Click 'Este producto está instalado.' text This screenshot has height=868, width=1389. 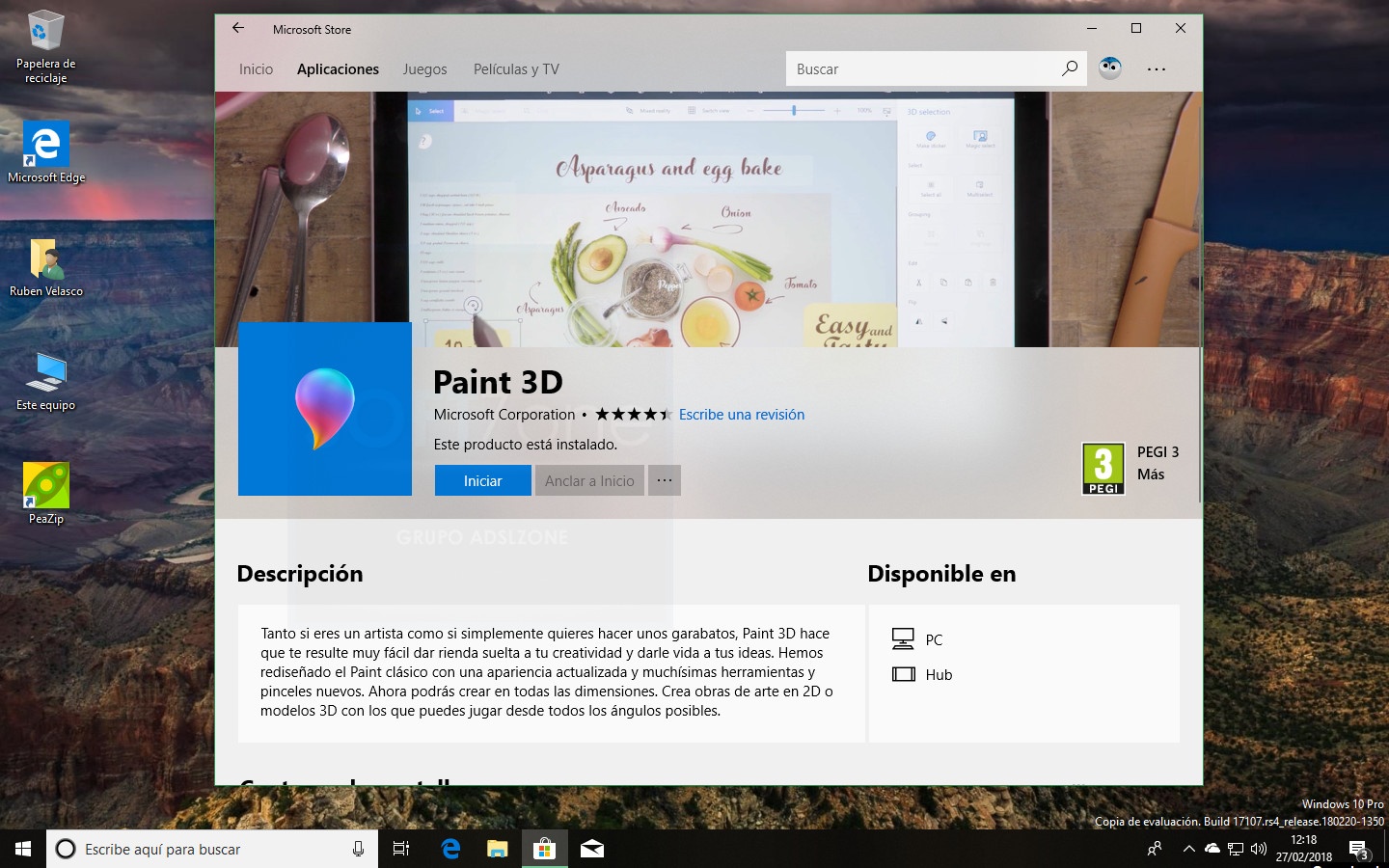526,445
